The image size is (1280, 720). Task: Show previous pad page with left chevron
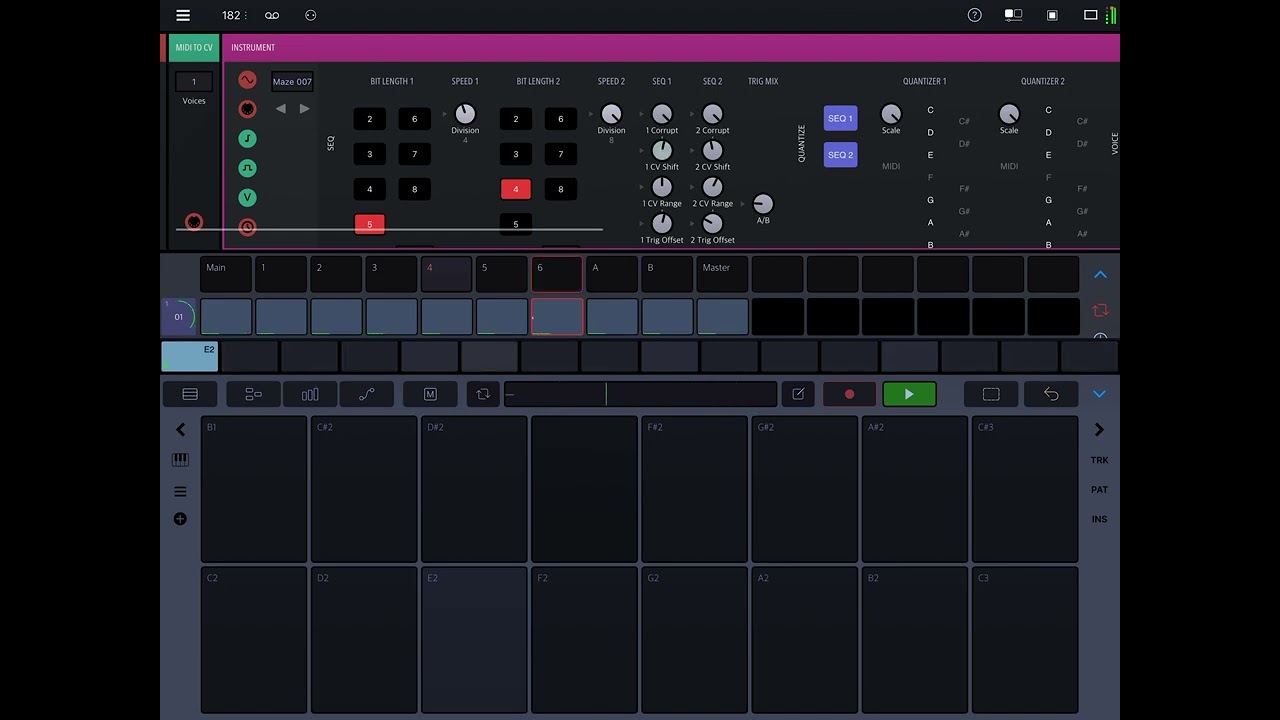coord(180,430)
